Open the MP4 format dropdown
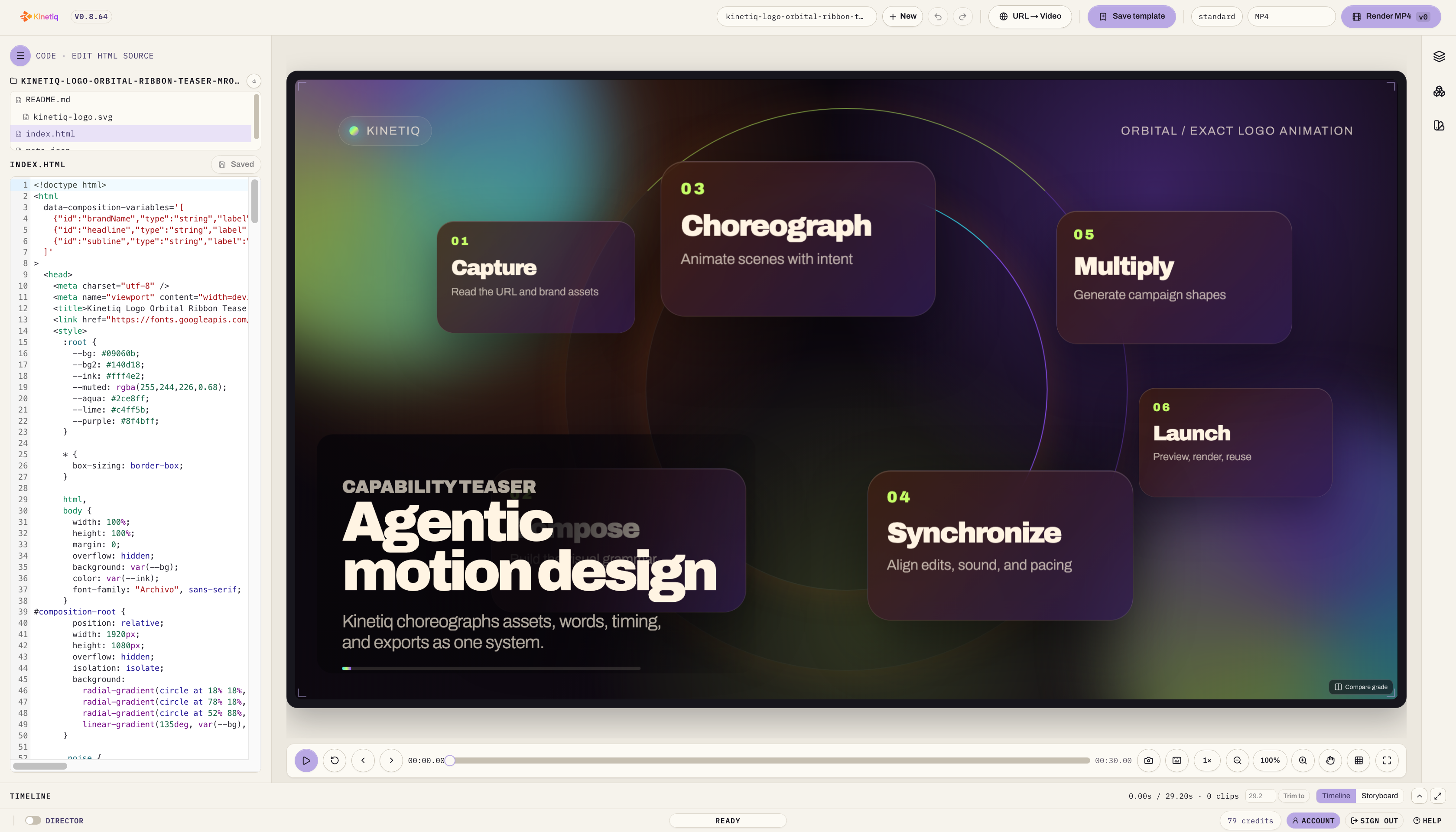This screenshot has height=832, width=1456. (x=1291, y=16)
